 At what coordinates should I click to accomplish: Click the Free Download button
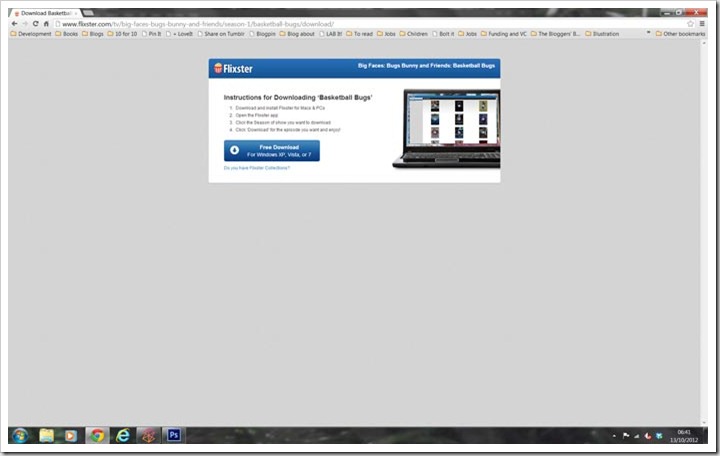tap(272, 151)
